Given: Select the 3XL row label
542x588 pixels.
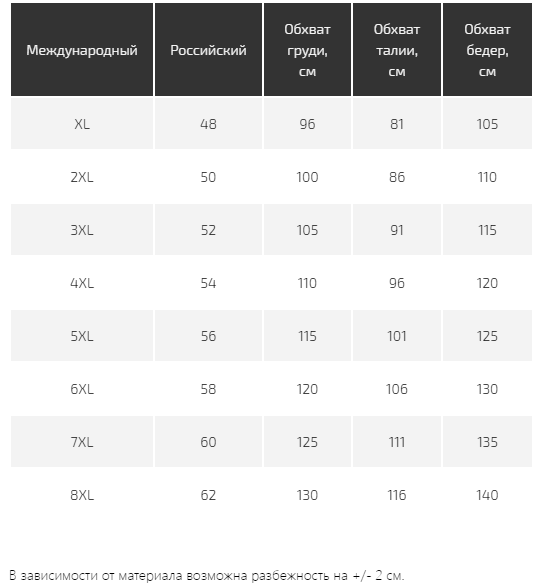Looking at the screenshot, I should 82,230.
